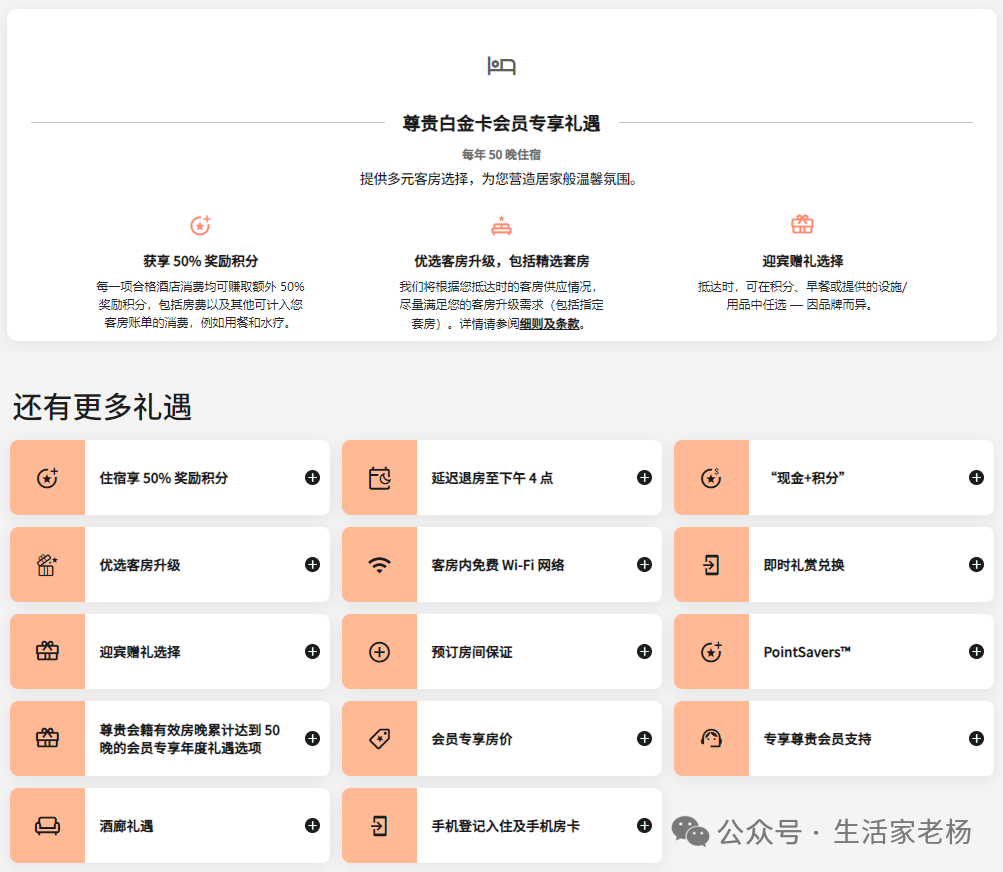The image size is (1003, 872).
Task: Click the headset icon on 专享尊贵会员支持 card
Action: point(711,738)
